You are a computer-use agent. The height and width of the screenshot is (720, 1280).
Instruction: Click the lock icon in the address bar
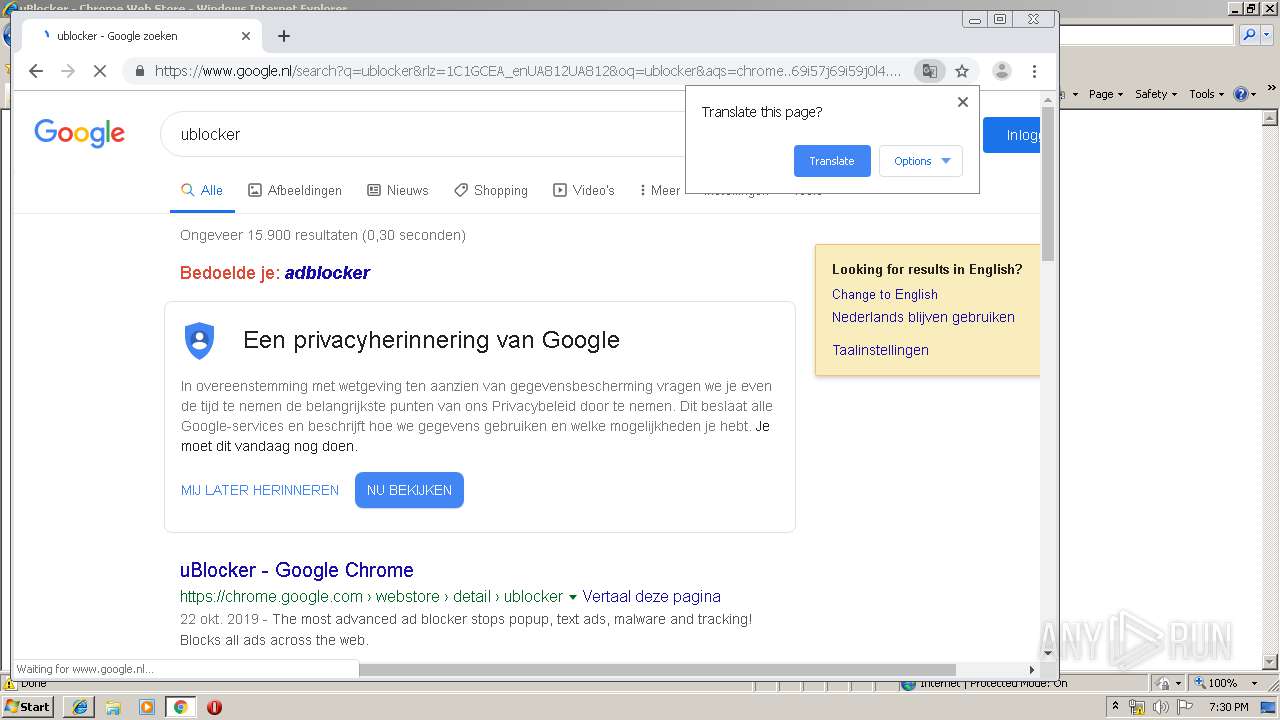(x=139, y=71)
